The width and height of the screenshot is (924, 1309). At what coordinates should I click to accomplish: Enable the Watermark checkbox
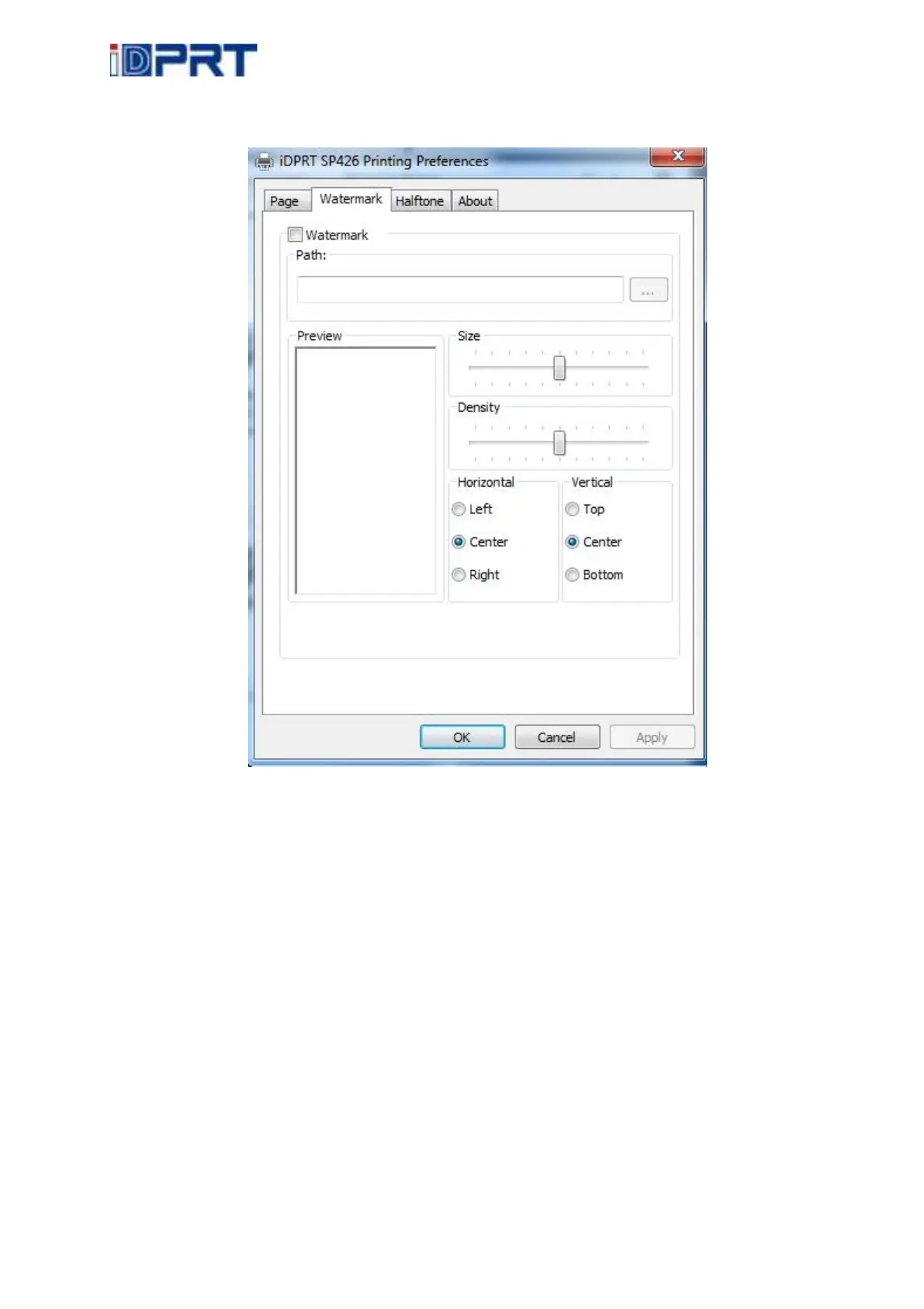pos(295,235)
